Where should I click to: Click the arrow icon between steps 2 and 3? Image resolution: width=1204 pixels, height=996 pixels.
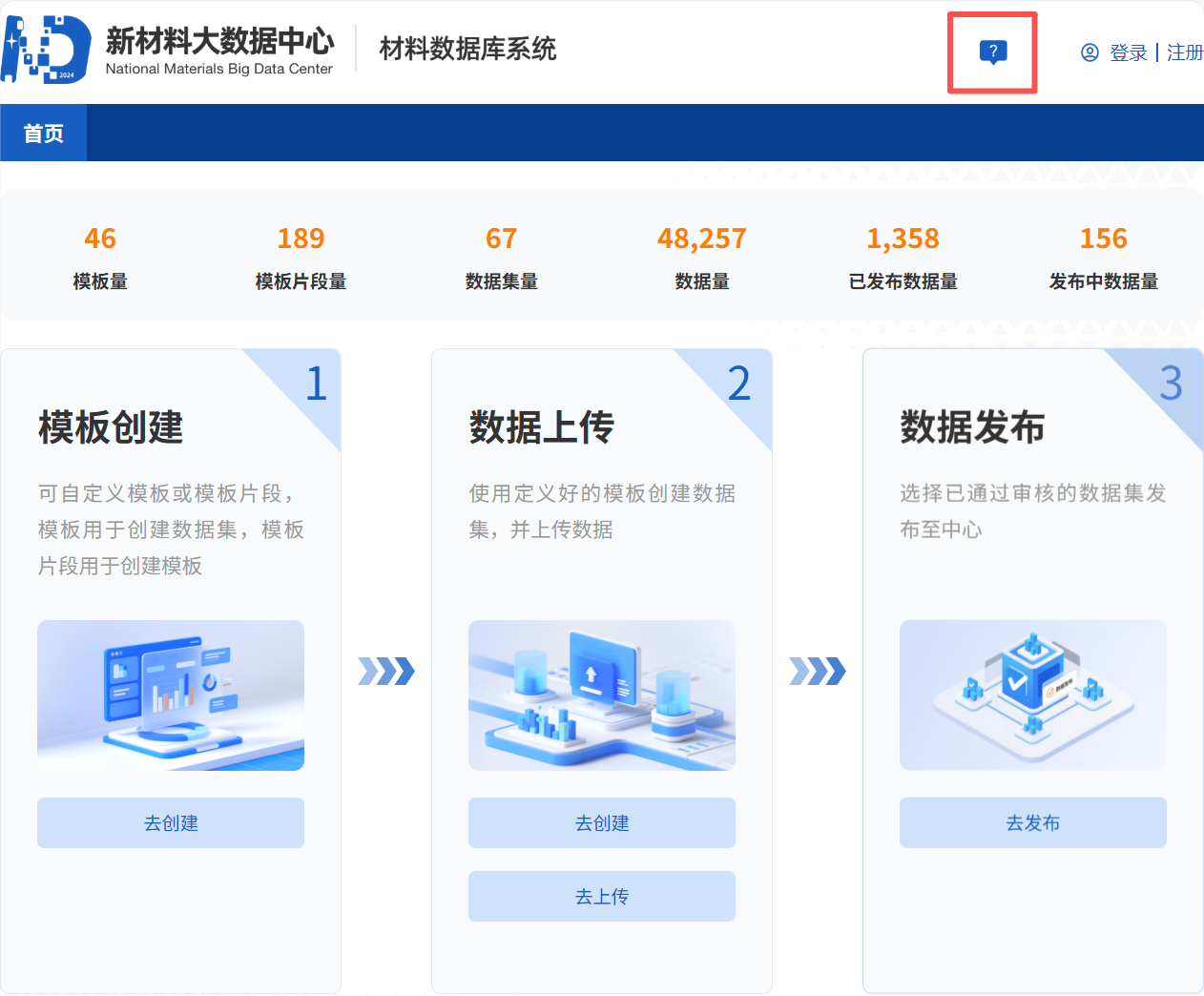click(x=818, y=672)
